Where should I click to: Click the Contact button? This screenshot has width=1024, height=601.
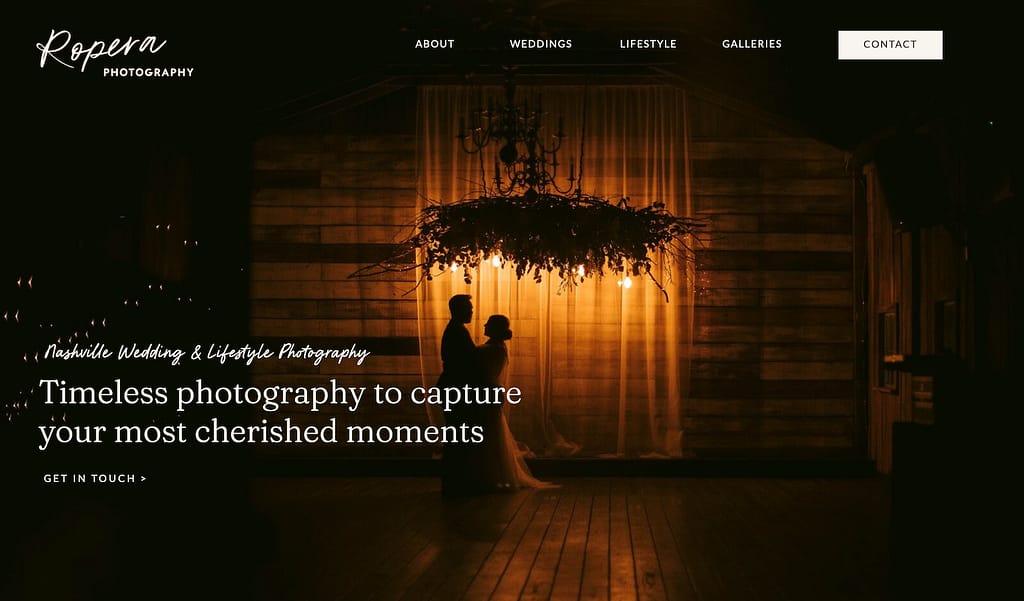[x=890, y=44]
